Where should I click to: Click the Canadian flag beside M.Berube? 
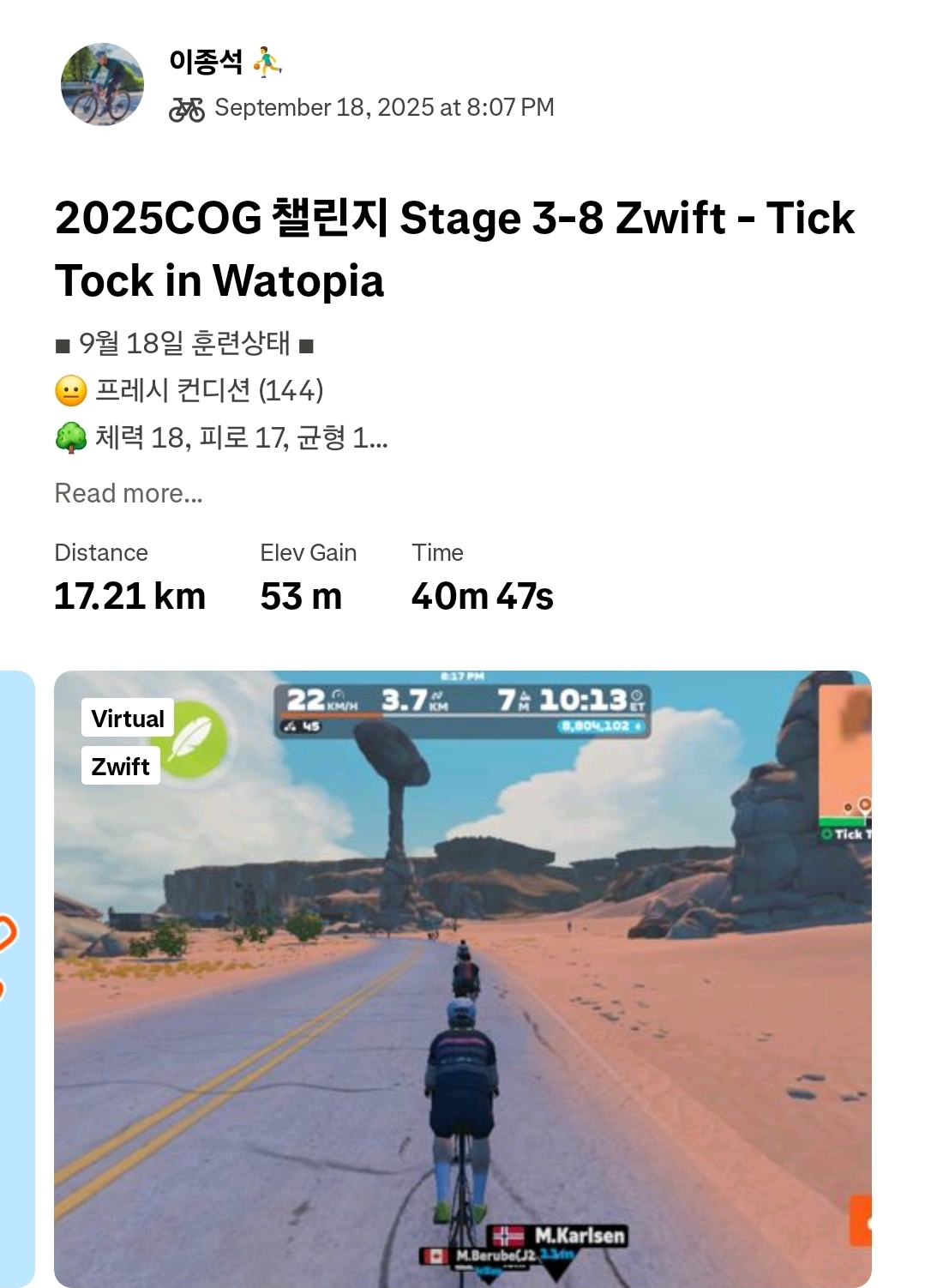(x=436, y=1256)
